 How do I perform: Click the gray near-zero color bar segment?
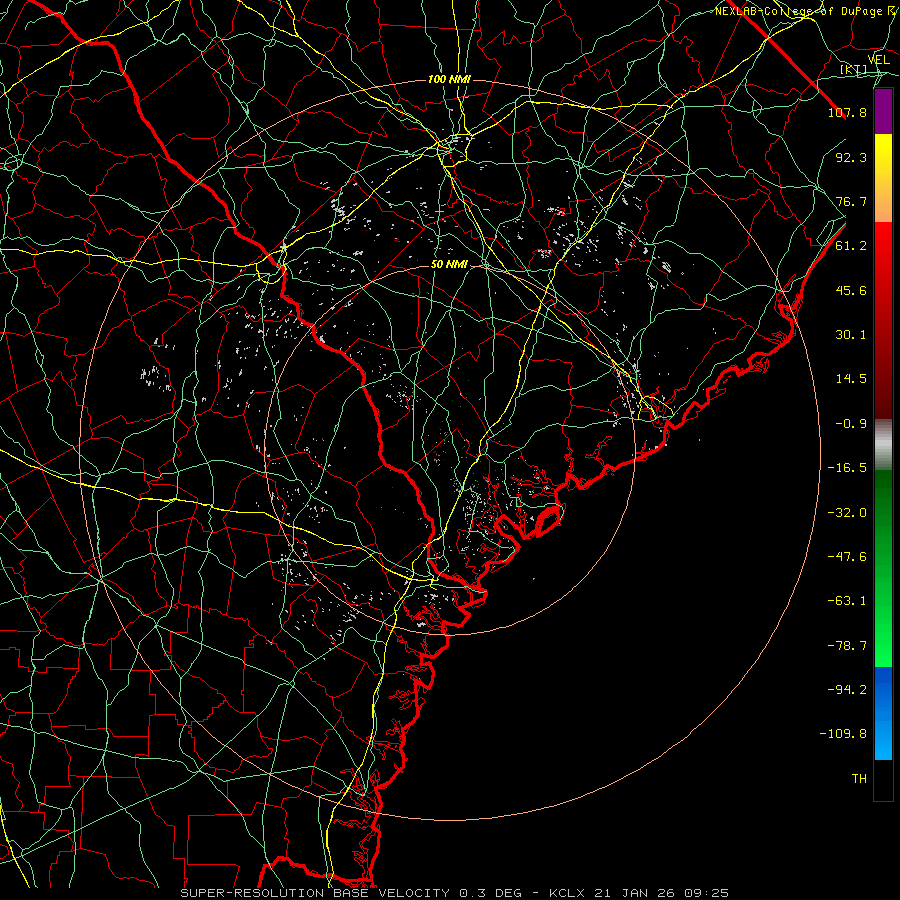tap(883, 445)
